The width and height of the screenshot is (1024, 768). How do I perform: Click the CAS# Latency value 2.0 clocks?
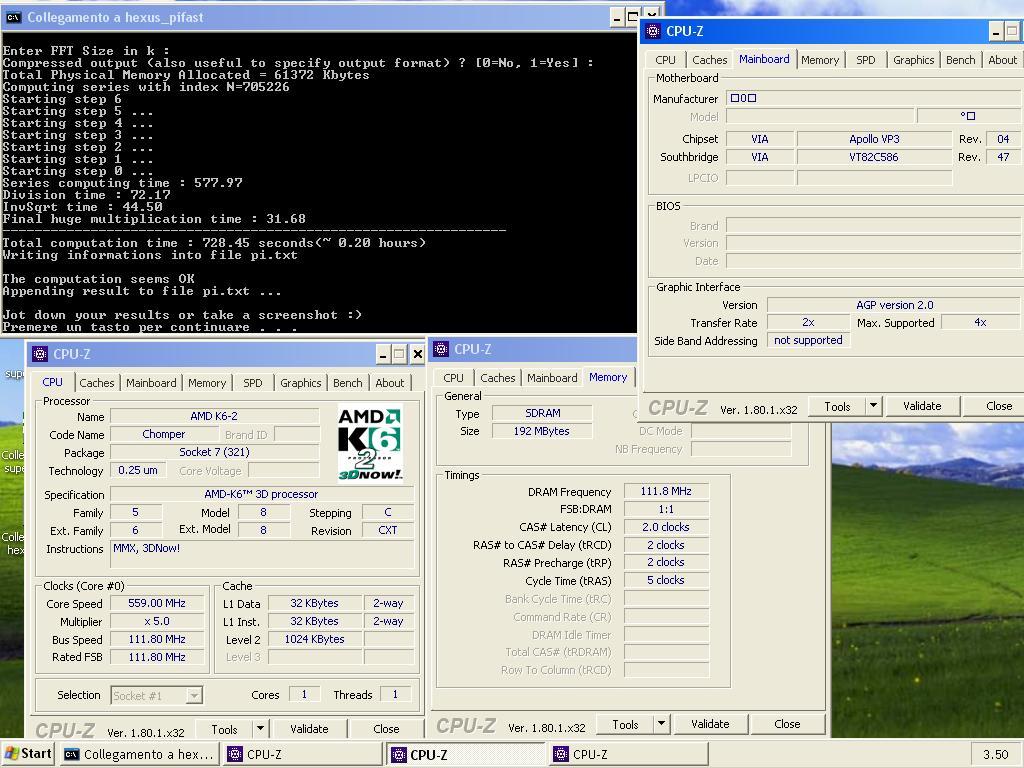(665, 527)
